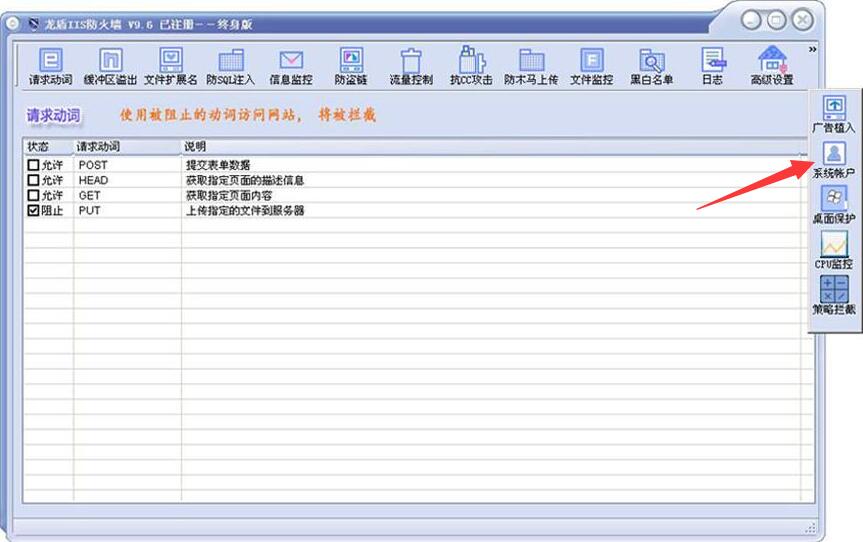Select the 文件扩展名 toolbar icon

[171, 67]
